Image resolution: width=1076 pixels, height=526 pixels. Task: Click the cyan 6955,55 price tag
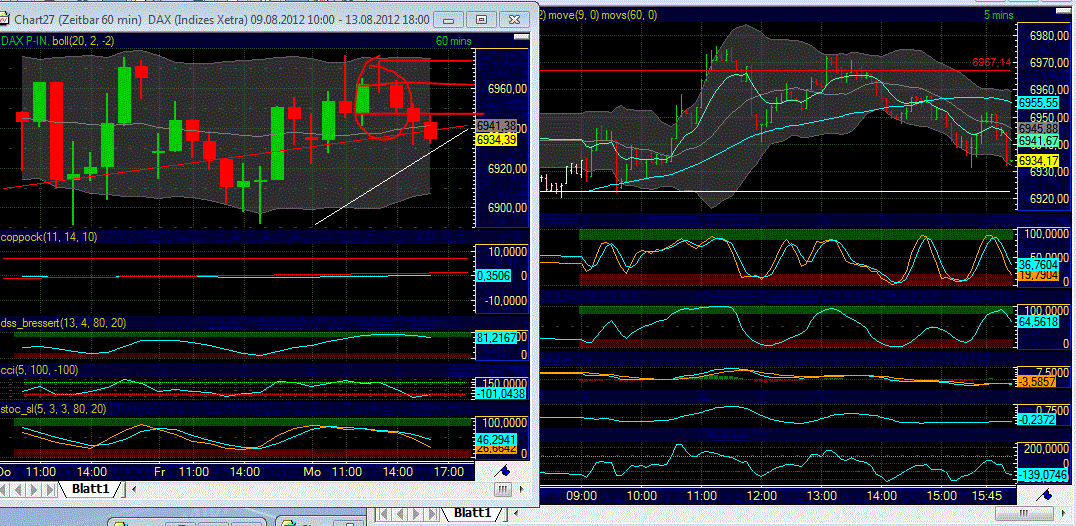pyautogui.click(x=1038, y=101)
